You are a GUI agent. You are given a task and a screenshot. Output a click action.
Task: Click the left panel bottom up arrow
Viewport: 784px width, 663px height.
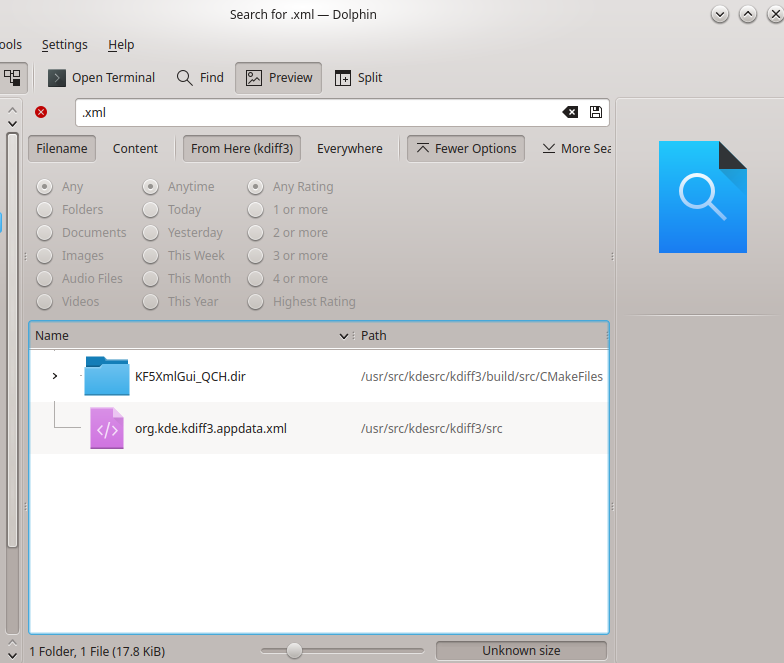coord(12,642)
